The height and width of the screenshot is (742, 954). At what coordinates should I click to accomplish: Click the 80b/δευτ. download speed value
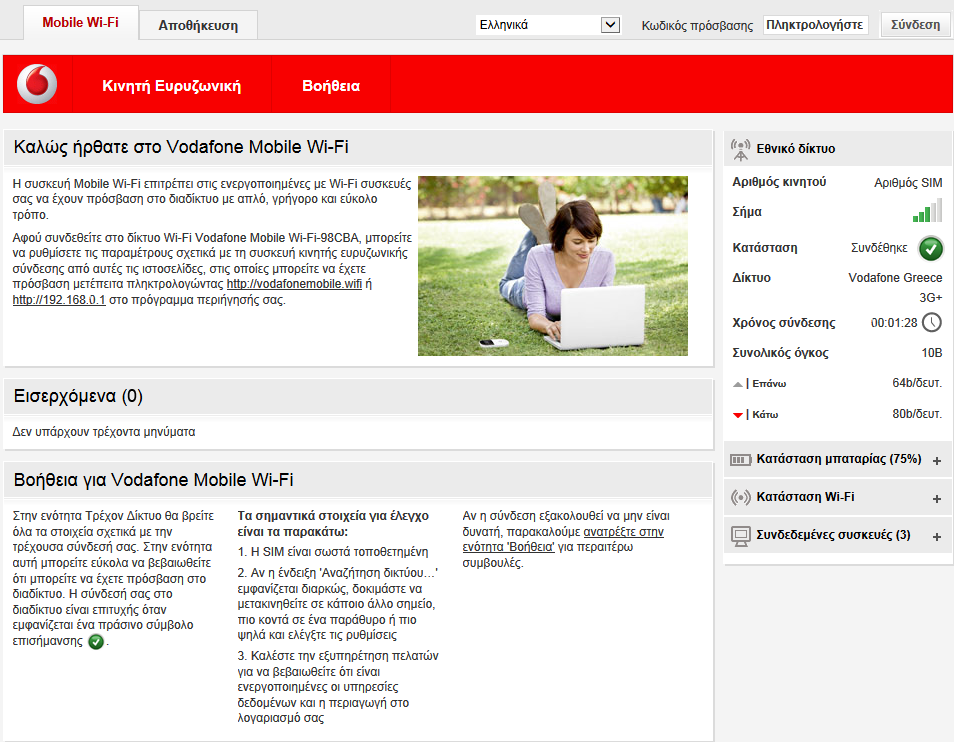tap(917, 414)
